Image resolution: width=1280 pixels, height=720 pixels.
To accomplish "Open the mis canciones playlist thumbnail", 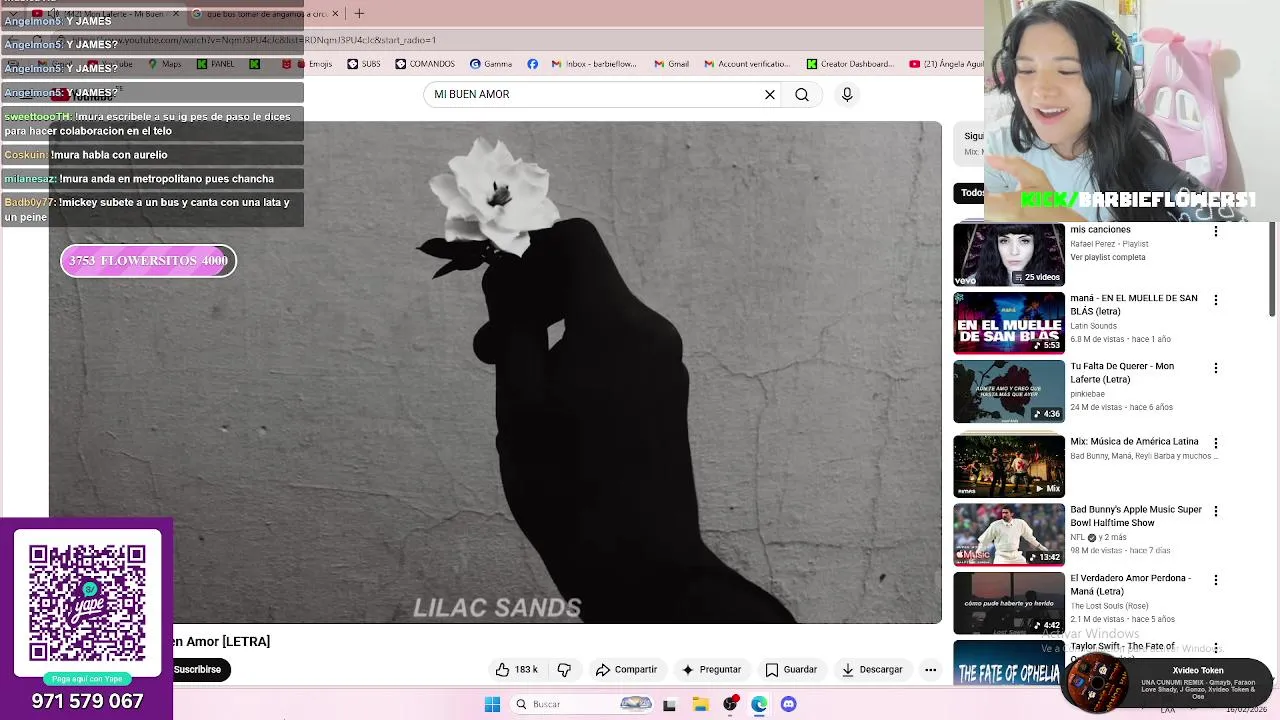I will click(1009, 255).
